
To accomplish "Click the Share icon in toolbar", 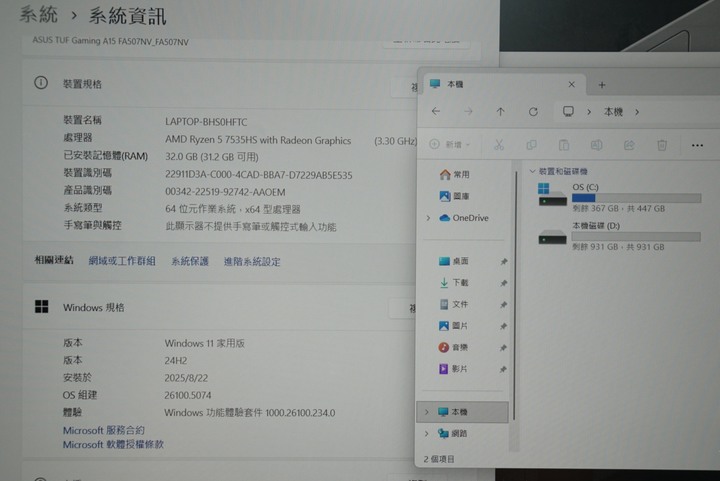I will tap(629, 145).
